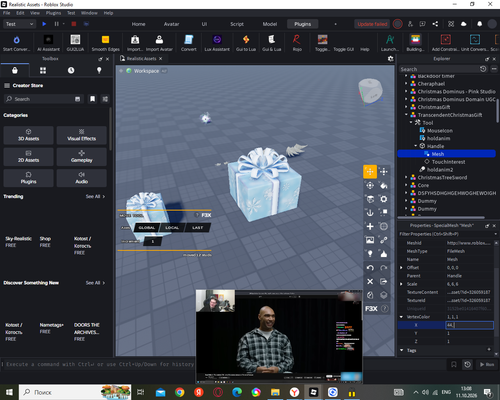
Task: Click the Play test button
Action: (x=44, y=24)
